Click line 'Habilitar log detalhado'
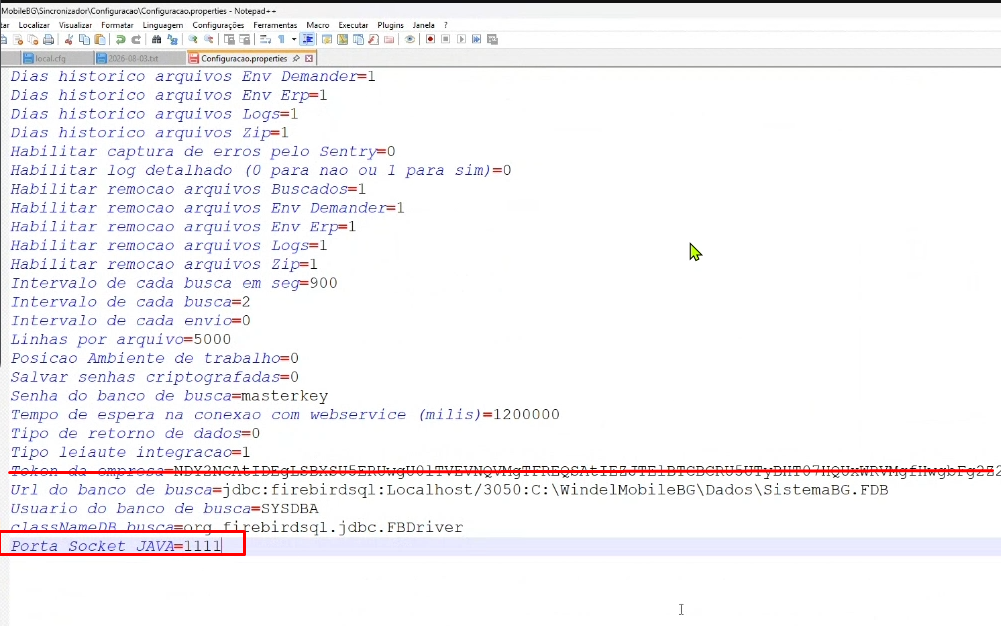This screenshot has height=626, width=1001. tap(260, 170)
